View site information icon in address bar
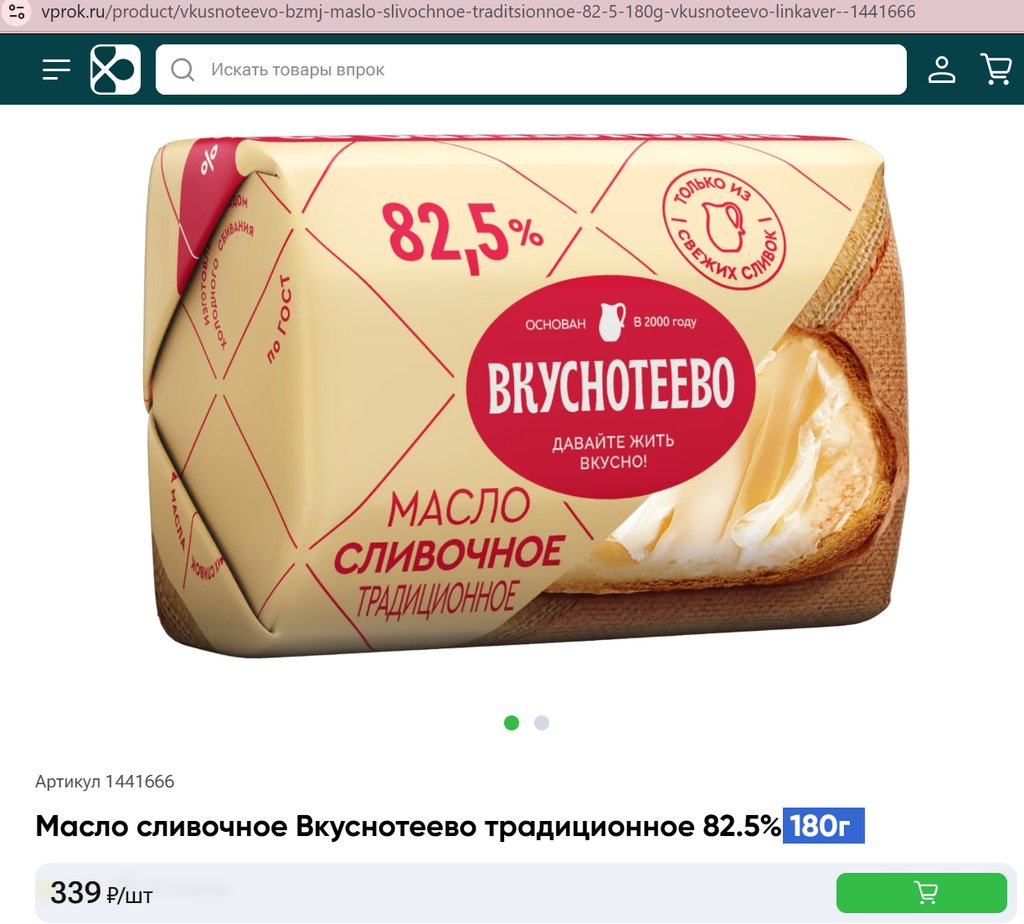Image resolution: width=1024 pixels, height=924 pixels. pyautogui.click(x=16, y=12)
